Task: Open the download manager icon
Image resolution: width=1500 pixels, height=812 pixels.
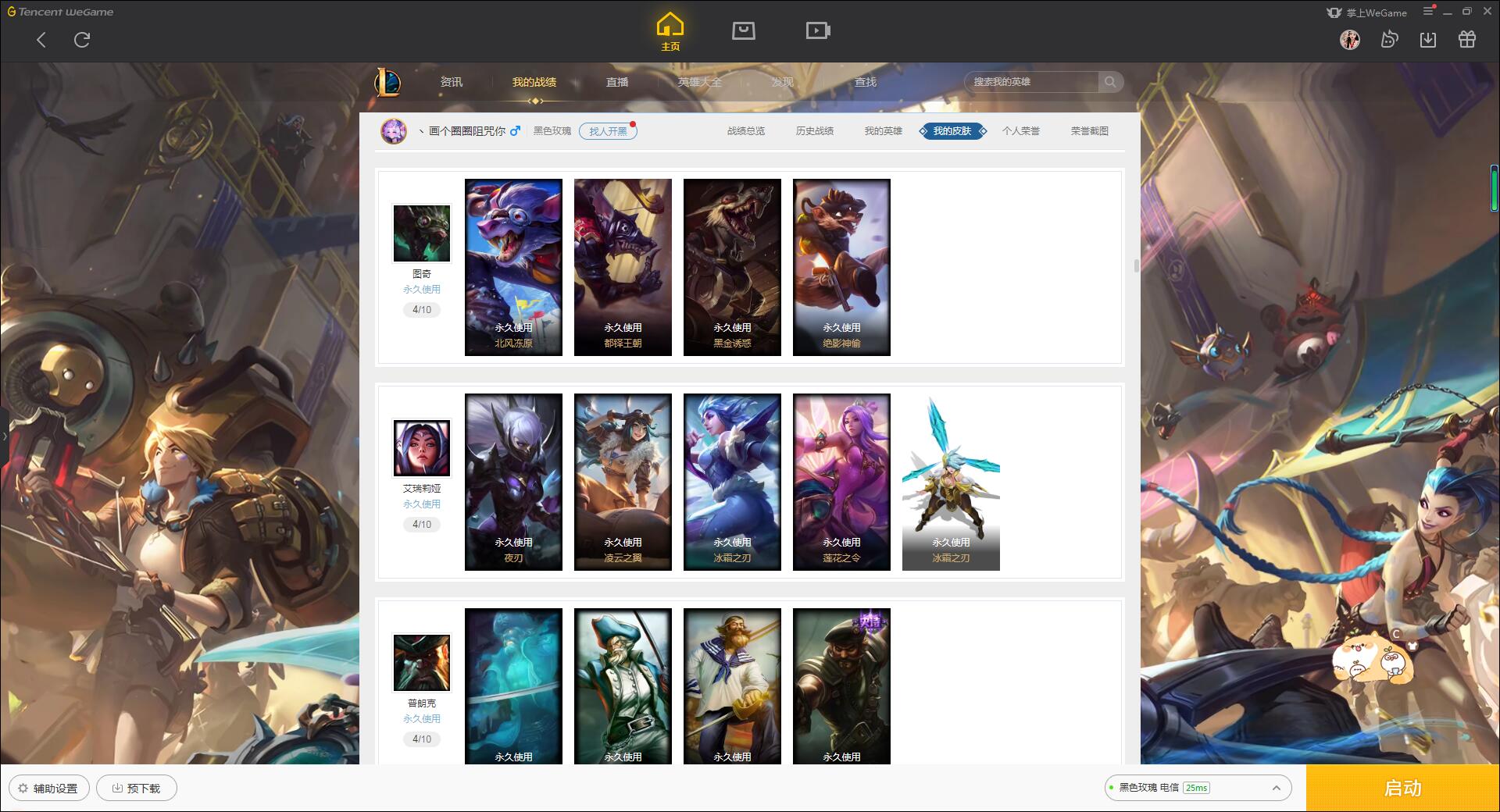Action: [1428, 40]
